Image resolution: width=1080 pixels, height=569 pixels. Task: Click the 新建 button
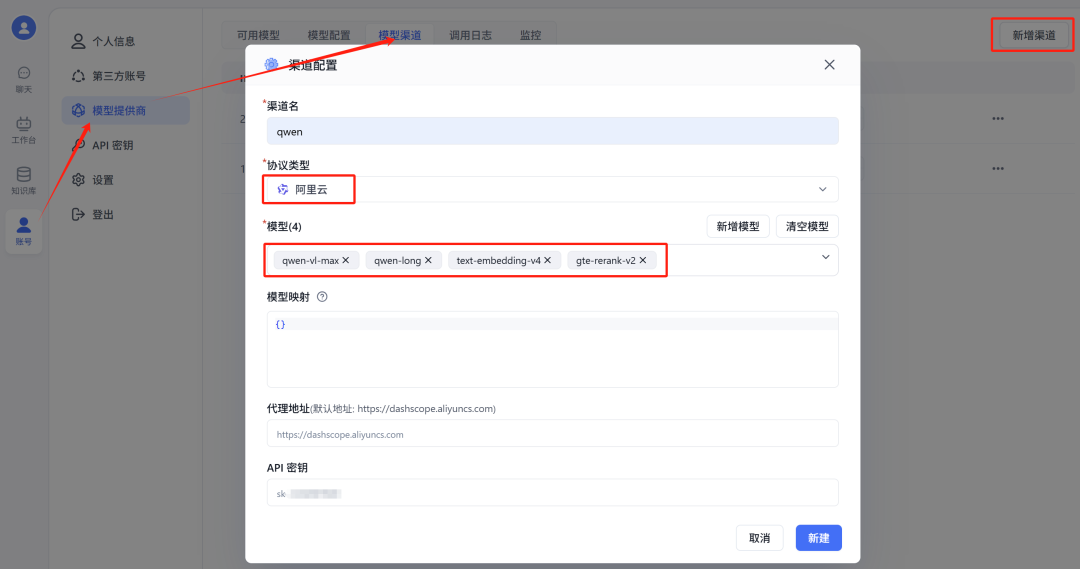pyautogui.click(x=818, y=538)
